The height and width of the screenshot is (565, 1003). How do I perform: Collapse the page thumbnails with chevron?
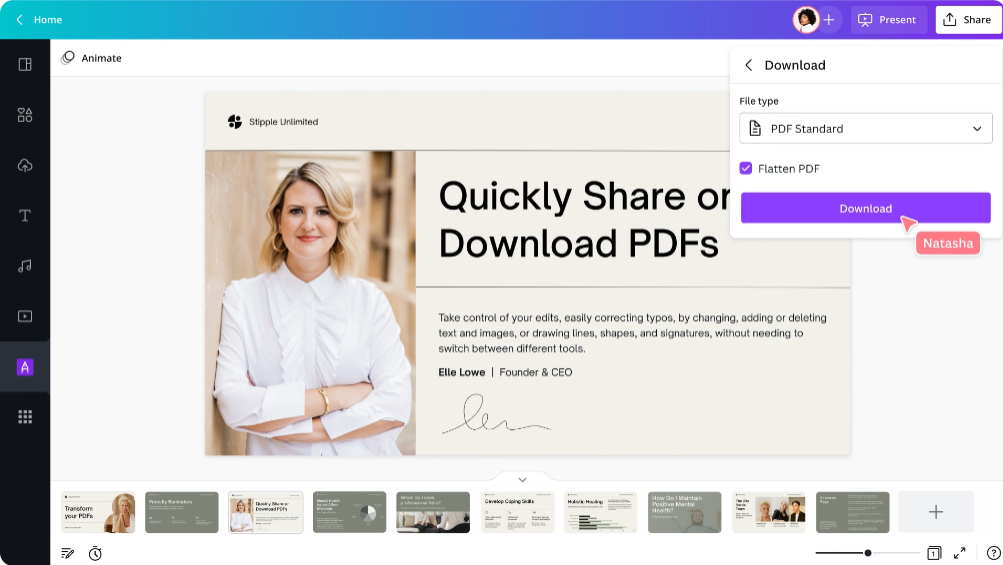(x=522, y=480)
